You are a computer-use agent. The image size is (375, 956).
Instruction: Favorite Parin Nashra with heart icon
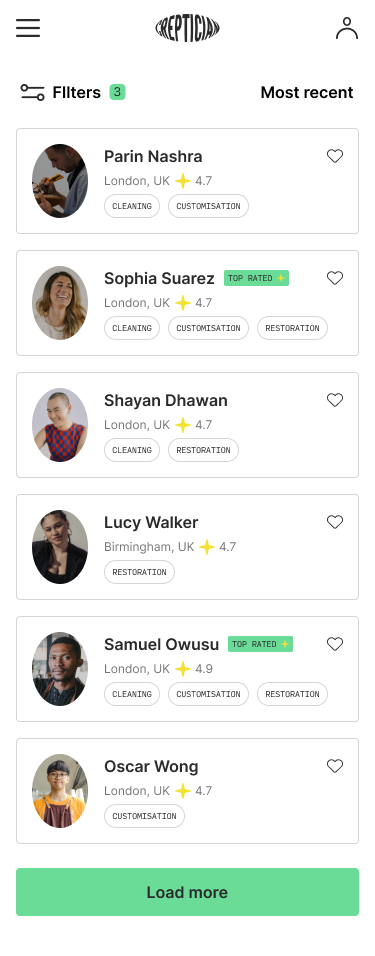click(x=335, y=156)
